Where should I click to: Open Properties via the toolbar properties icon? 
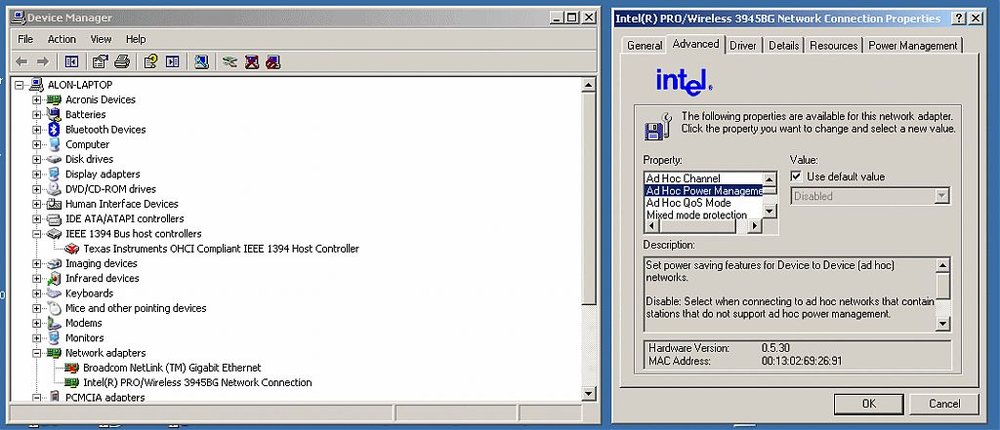(x=100, y=62)
